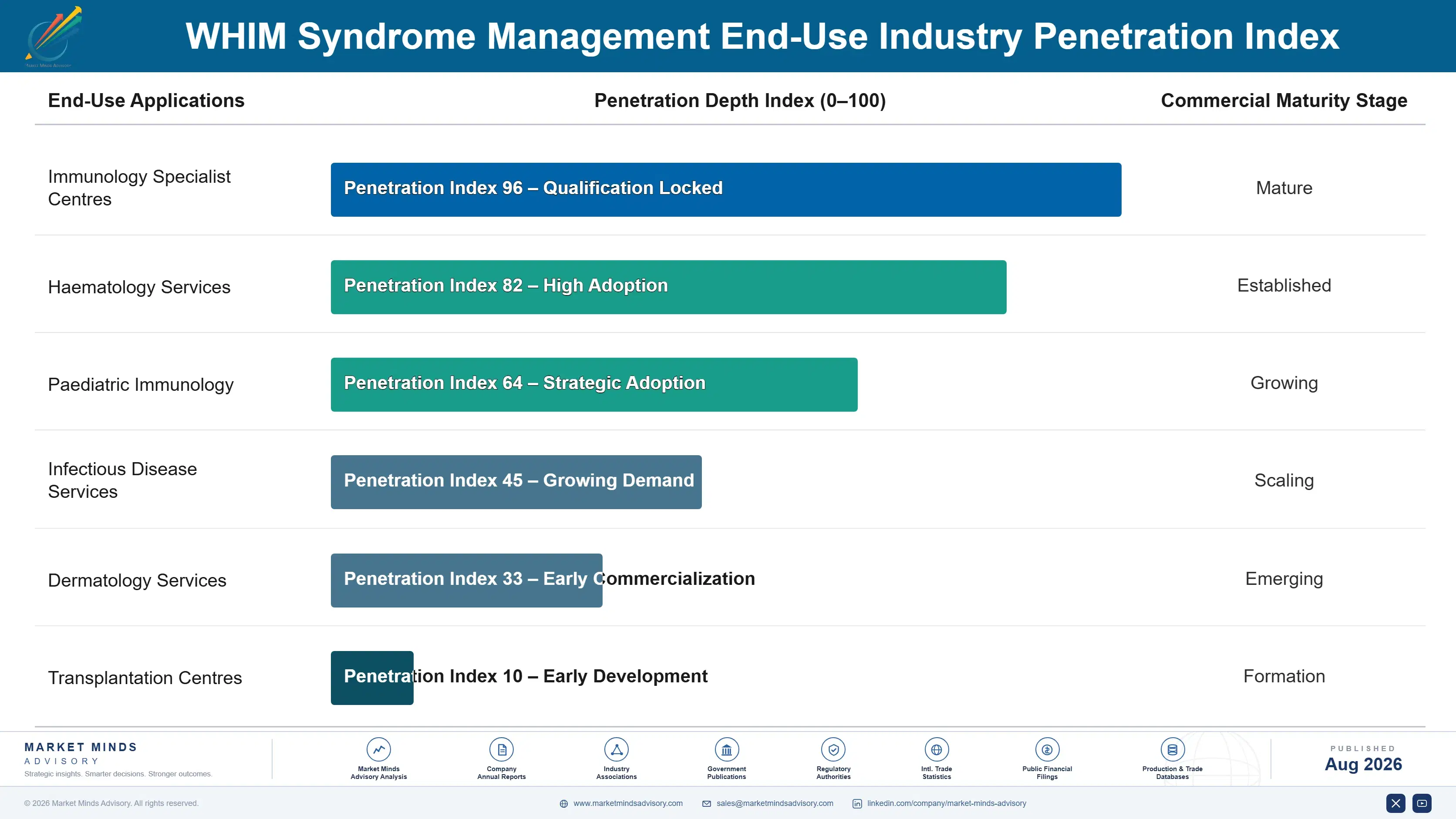This screenshot has height=819, width=1456.
Task: Click the Established maturity stage value
Action: tap(1284, 285)
